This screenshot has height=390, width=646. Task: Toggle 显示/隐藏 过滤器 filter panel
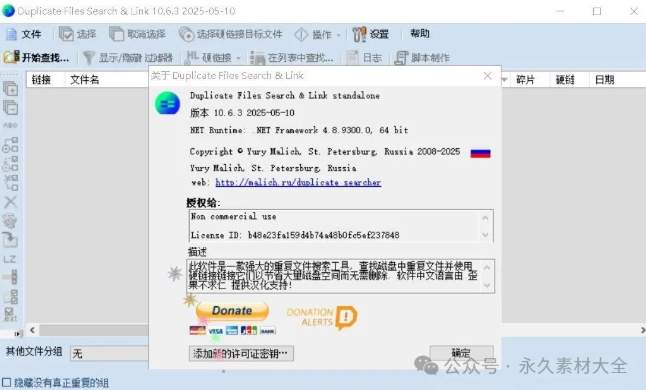[x=128, y=58]
